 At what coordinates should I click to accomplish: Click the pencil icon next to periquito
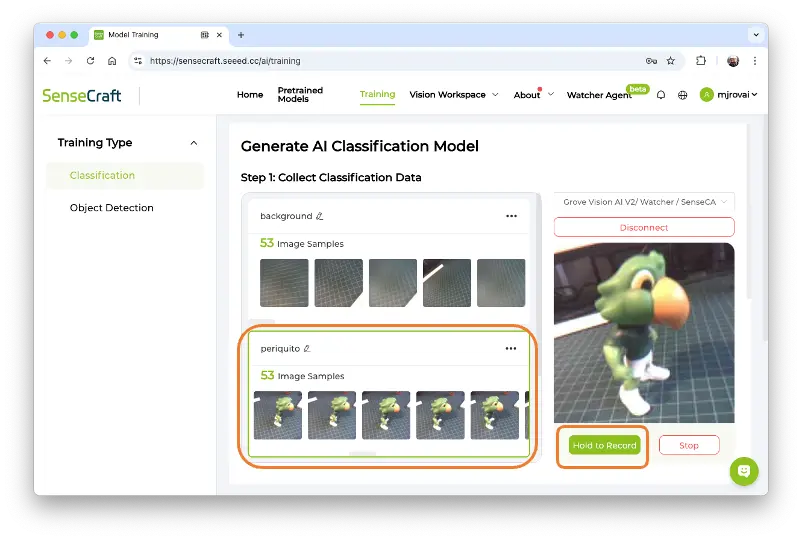pyautogui.click(x=307, y=349)
